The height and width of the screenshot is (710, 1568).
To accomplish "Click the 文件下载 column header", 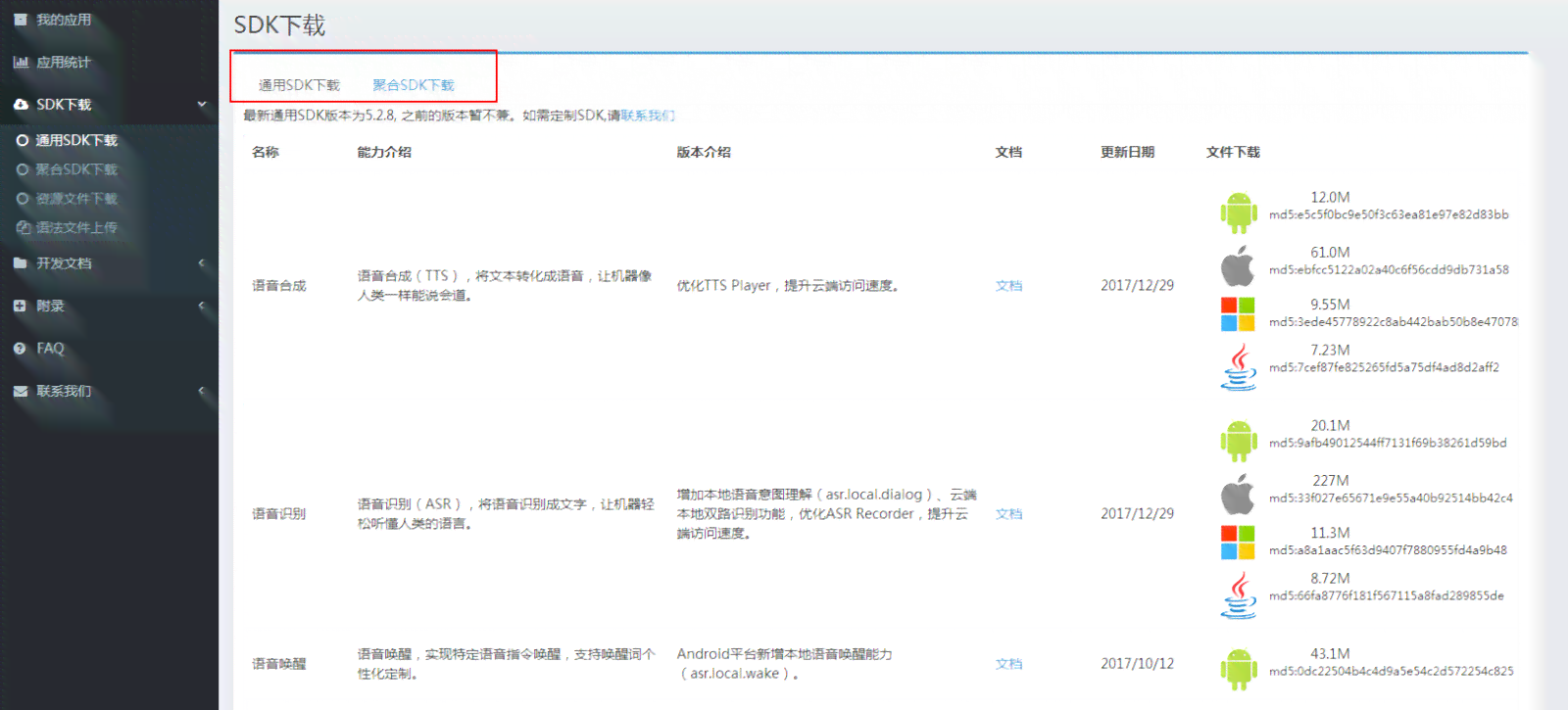I will click(1233, 153).
